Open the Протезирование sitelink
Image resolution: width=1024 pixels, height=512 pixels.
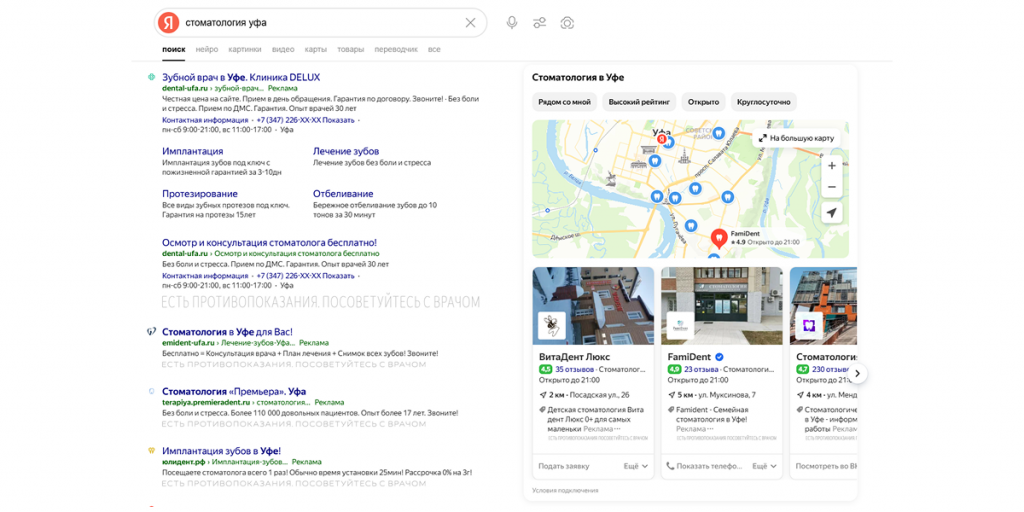click(x=200, y=194)
